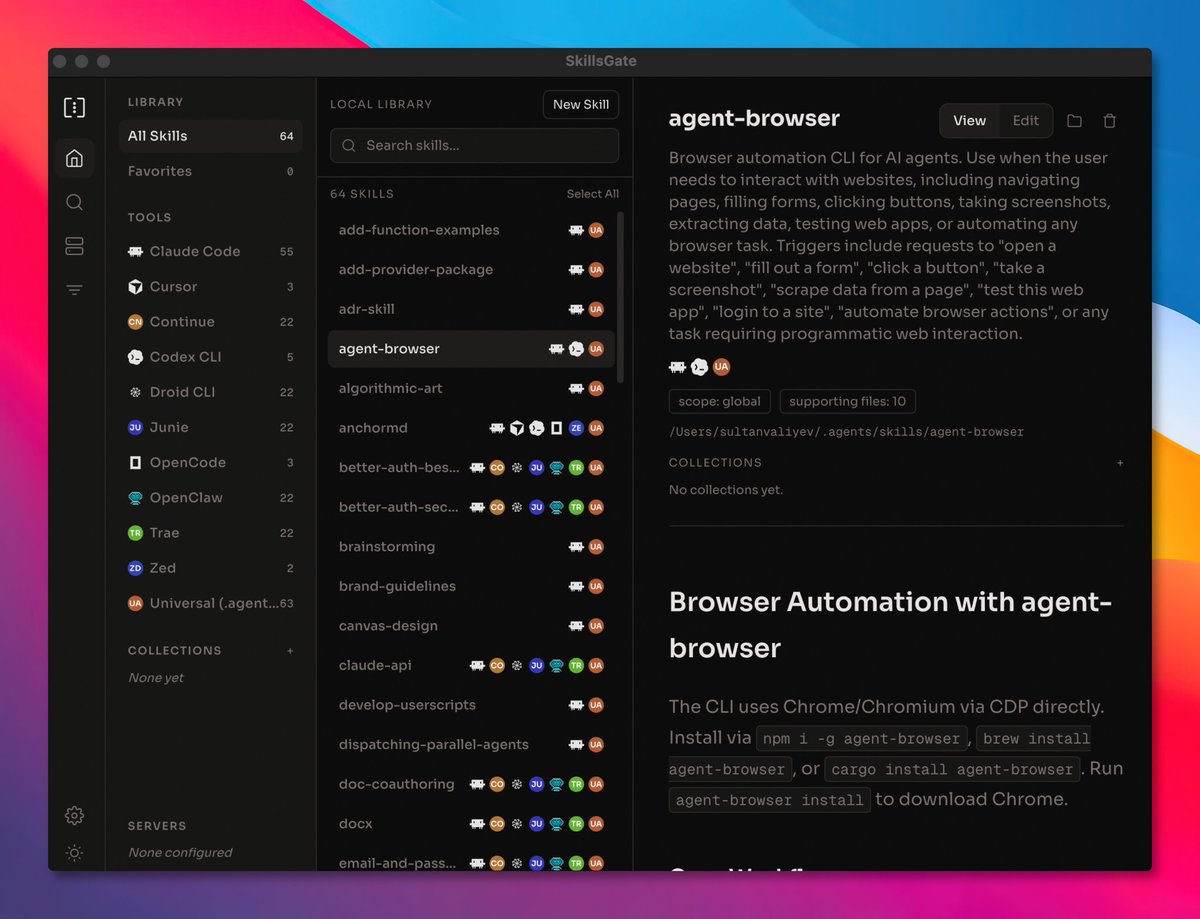1200x919 pixels.
Task: Click the Trae TR badge icon
Action: pyautogui.click(x=135, y=533)
